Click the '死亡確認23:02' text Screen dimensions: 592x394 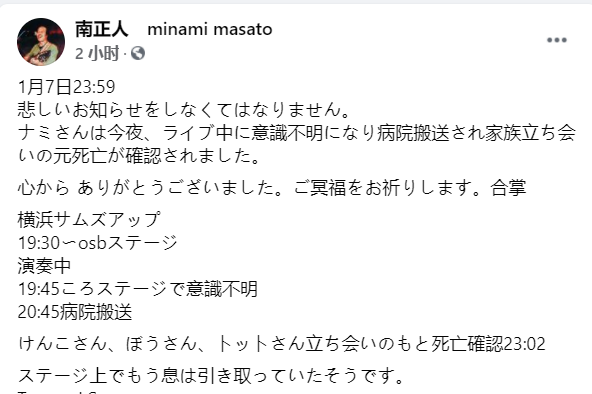[x=488, y=344]
